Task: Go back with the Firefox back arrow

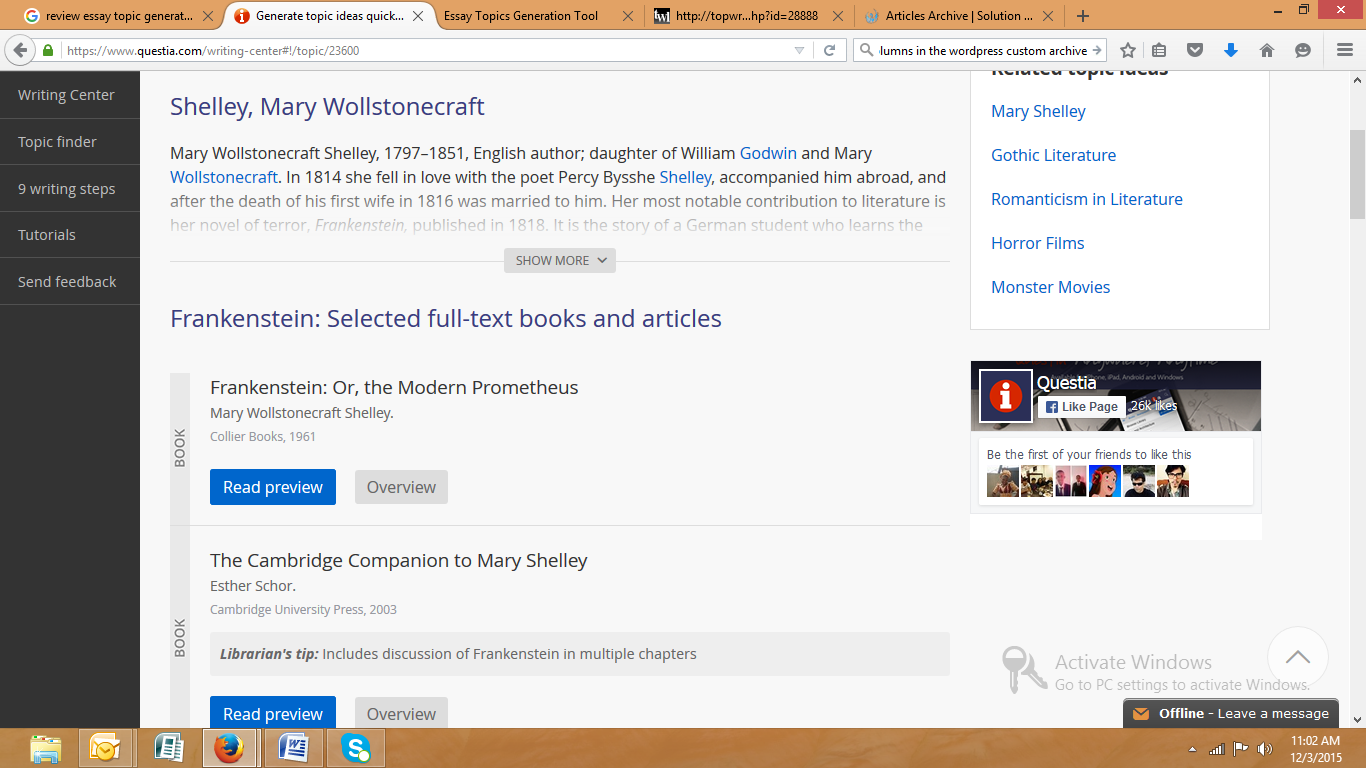Action: 21,50
